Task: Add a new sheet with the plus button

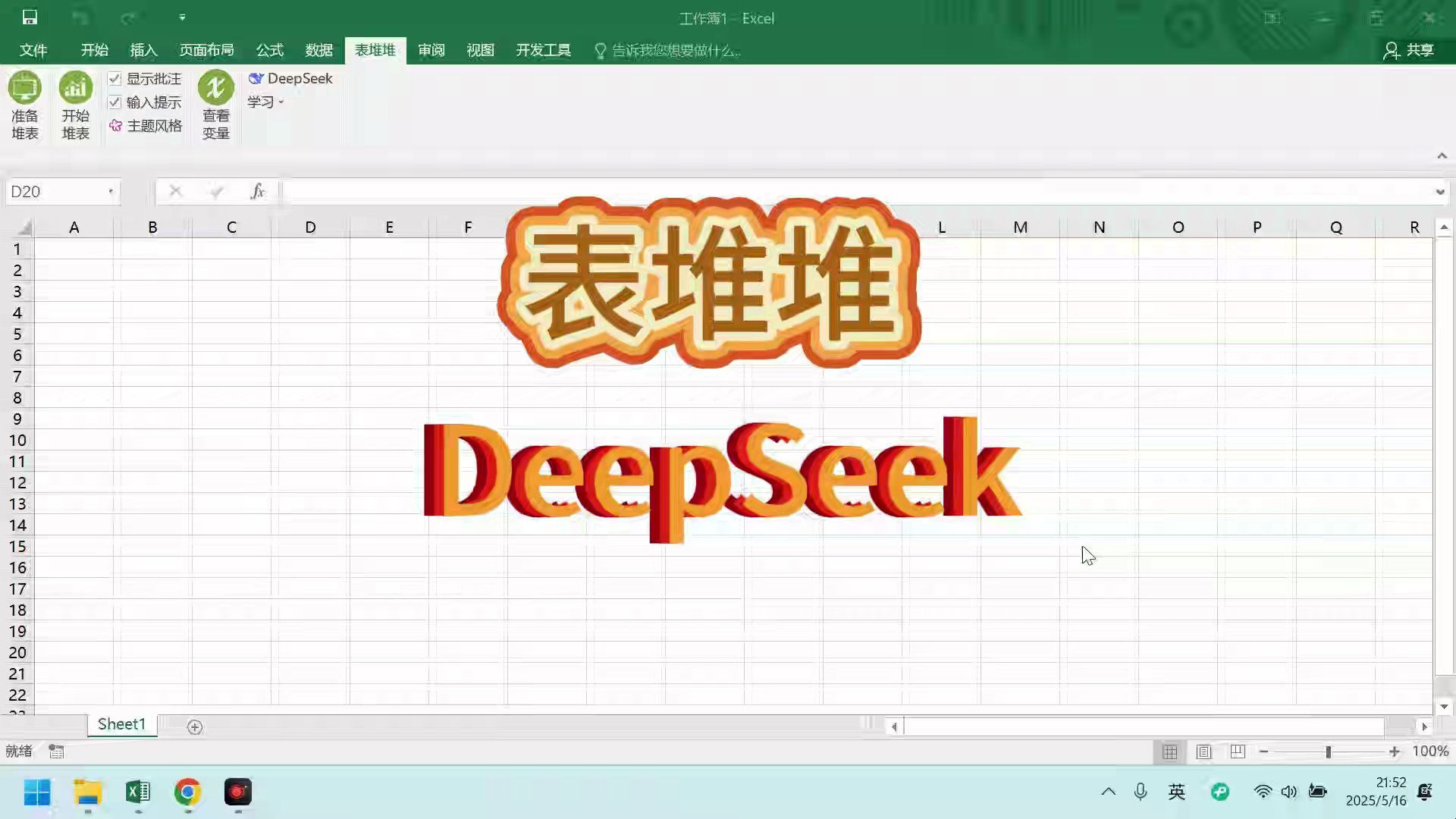Action: [x=194, y=726]
